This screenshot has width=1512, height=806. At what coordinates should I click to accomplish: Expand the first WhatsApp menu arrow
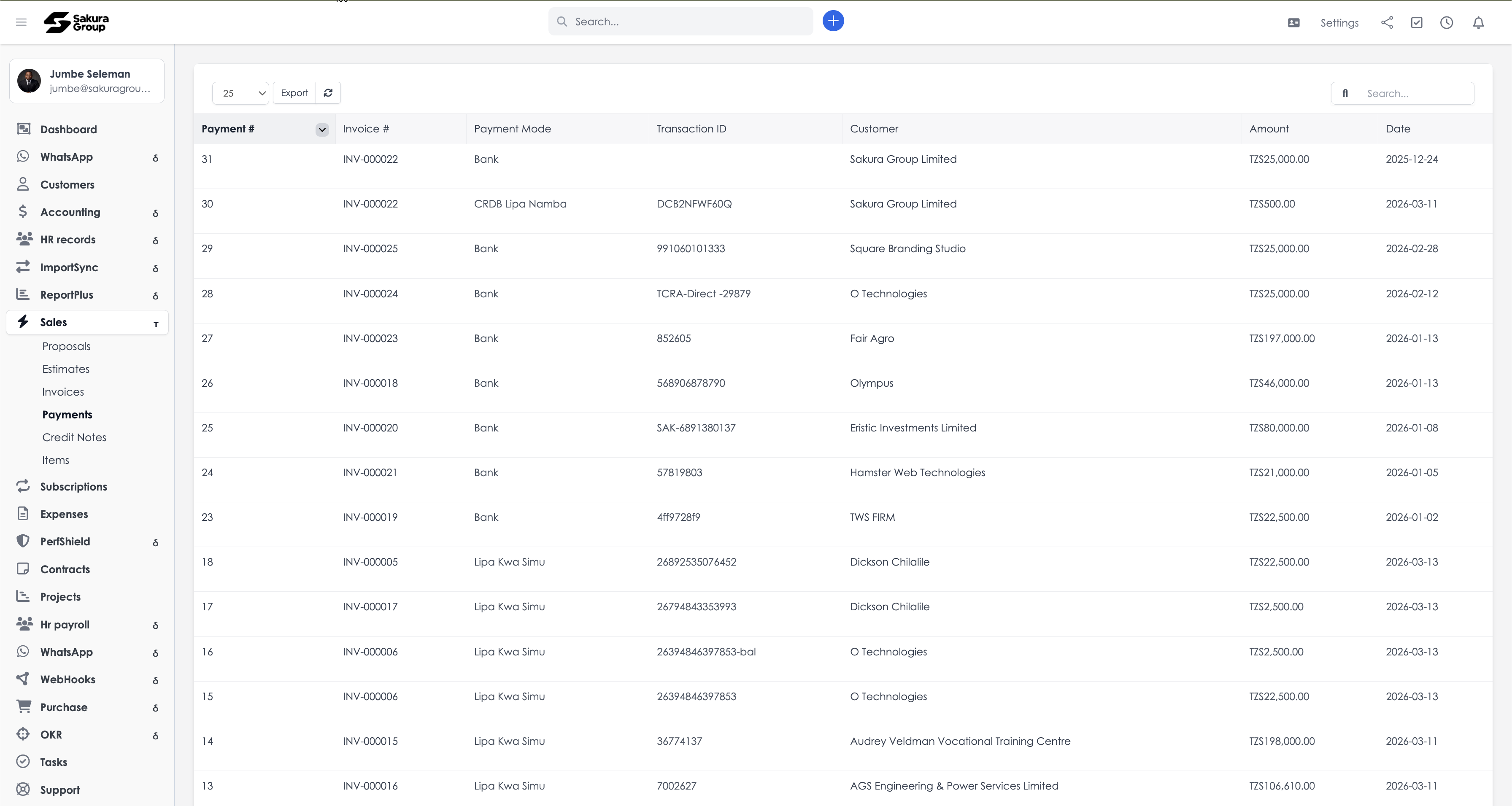click(x=156, y=158)
